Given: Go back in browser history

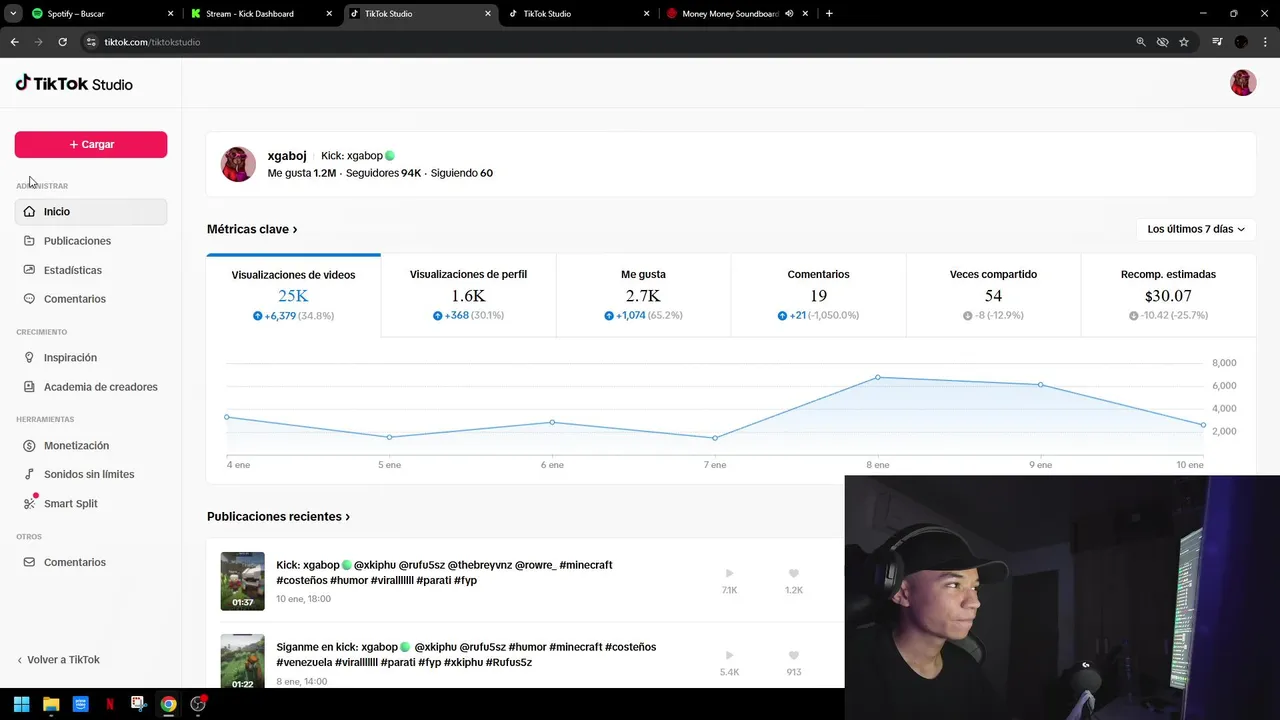Looking at the screenshot, I should (14, 42).
